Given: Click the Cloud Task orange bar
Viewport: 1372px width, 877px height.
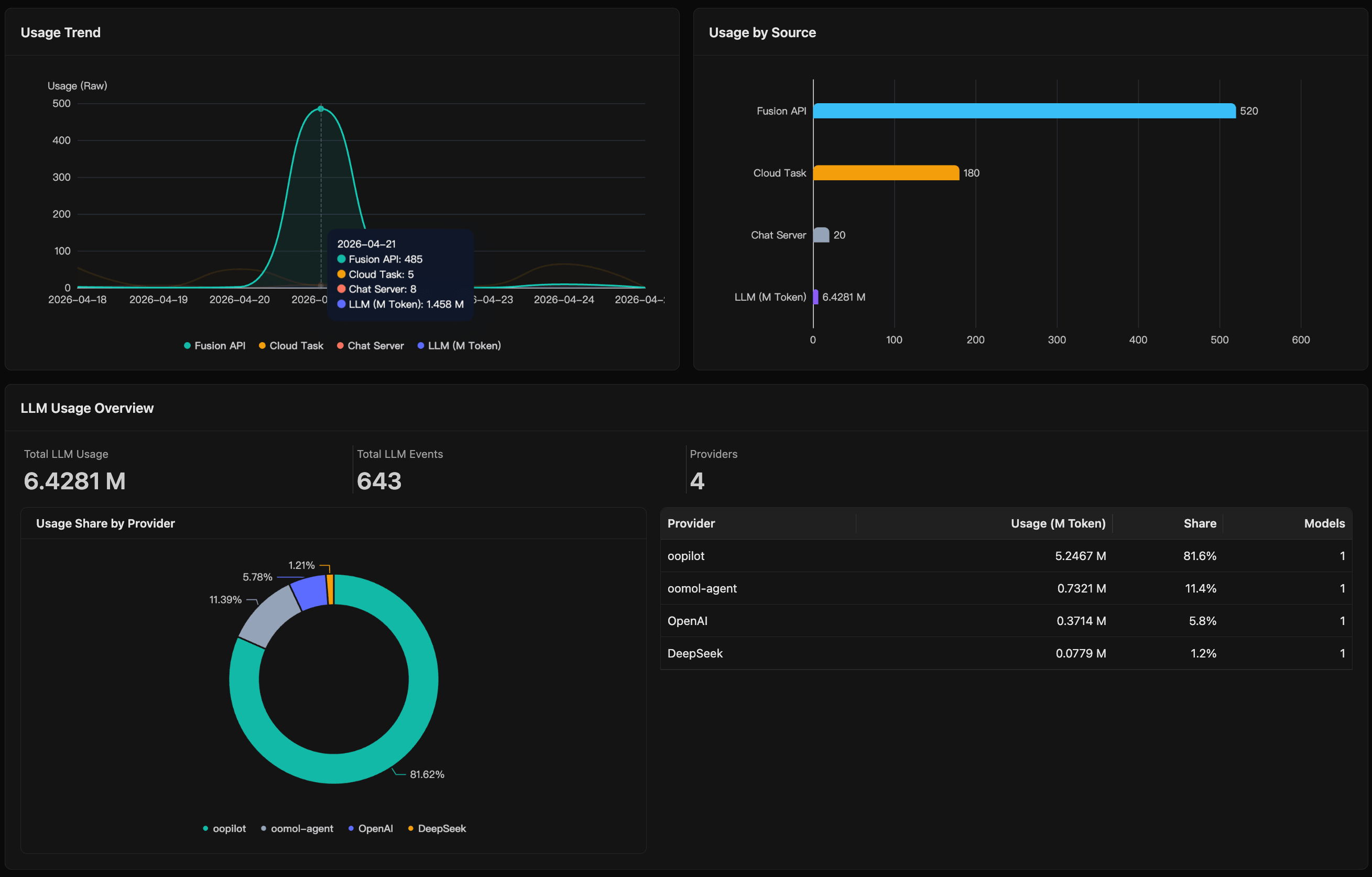Looking at the screenshot, I should [887, 173].
